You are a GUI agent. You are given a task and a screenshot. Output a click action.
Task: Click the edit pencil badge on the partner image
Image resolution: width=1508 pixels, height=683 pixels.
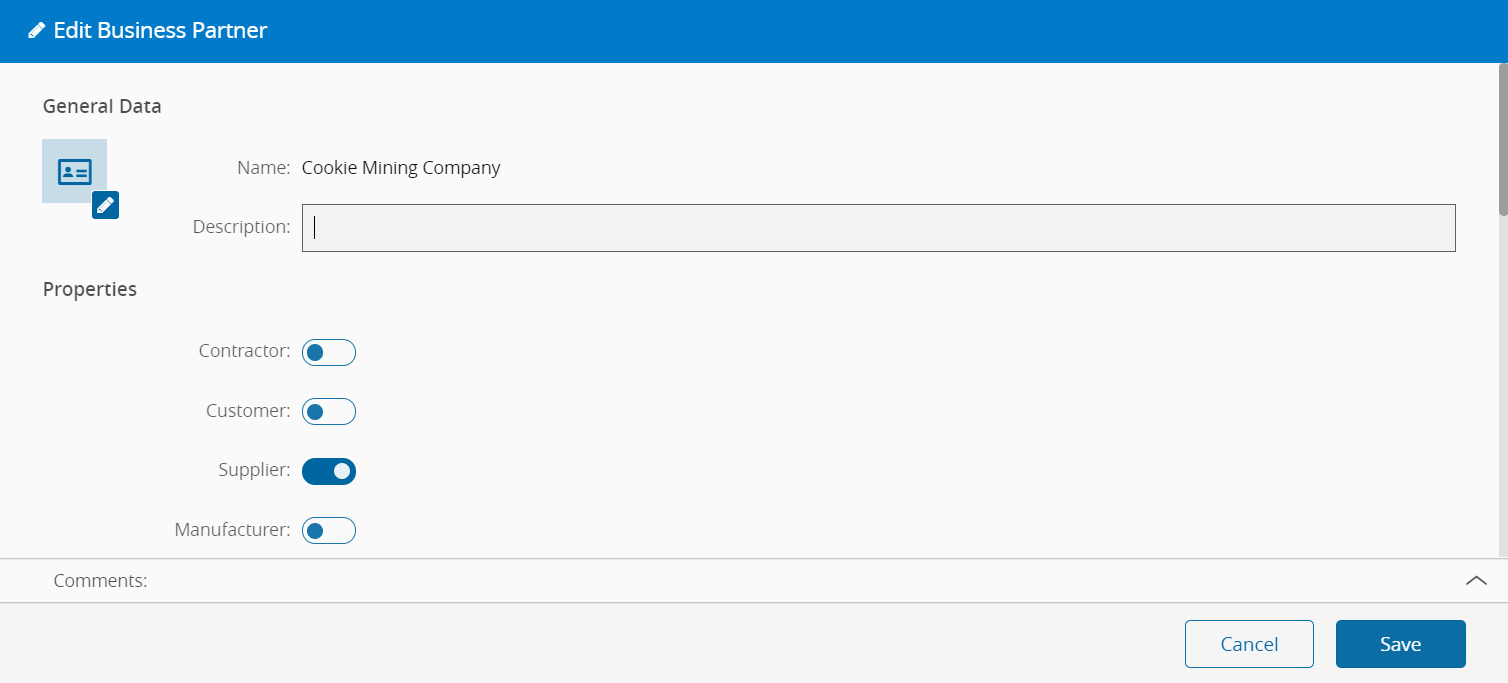click(x=105, y=205)
